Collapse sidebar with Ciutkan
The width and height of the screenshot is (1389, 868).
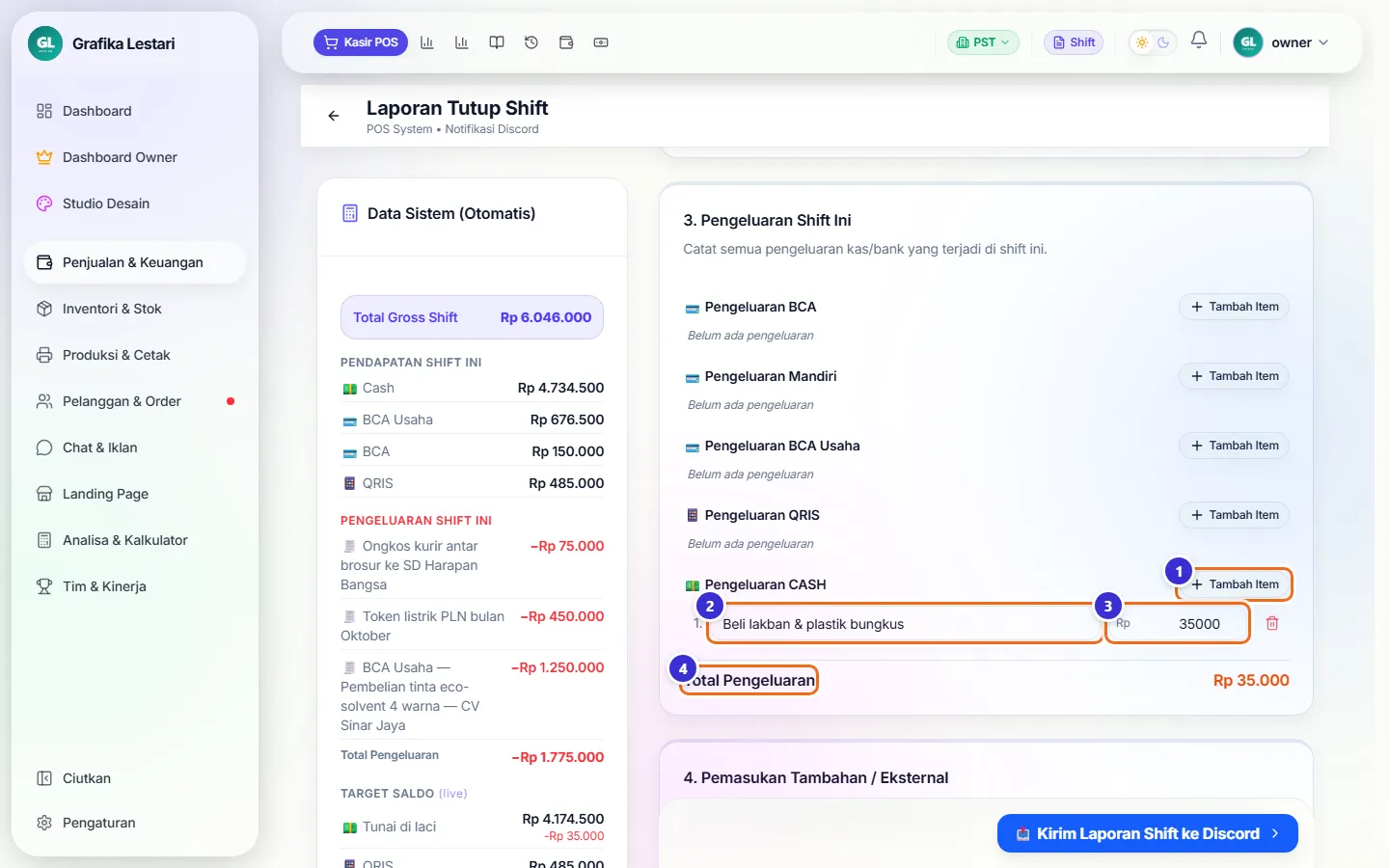pyautogui.click(x=135, y=778)
